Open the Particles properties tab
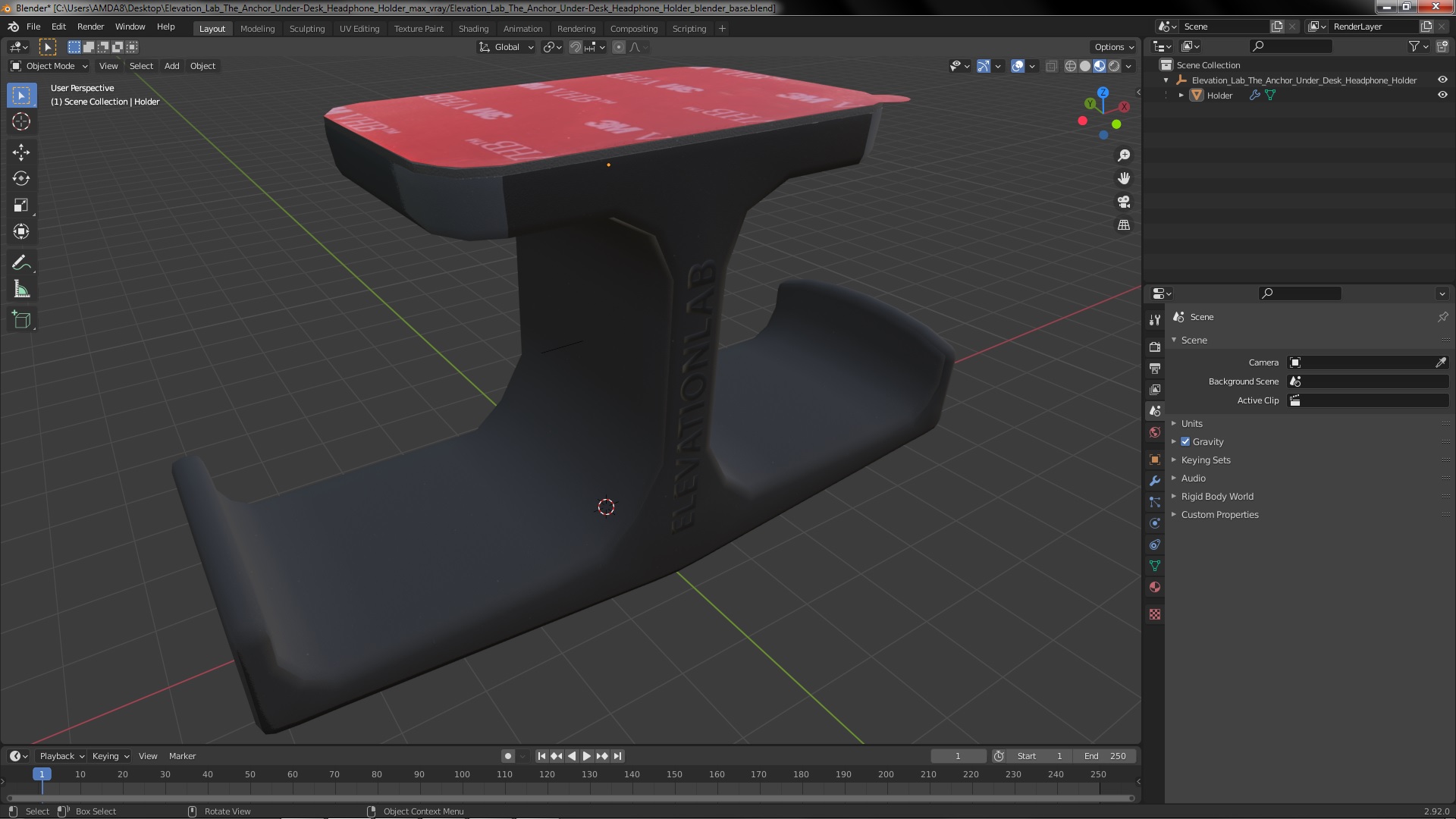Screen dimensions: 1456x819 [x=1155, y=502]
